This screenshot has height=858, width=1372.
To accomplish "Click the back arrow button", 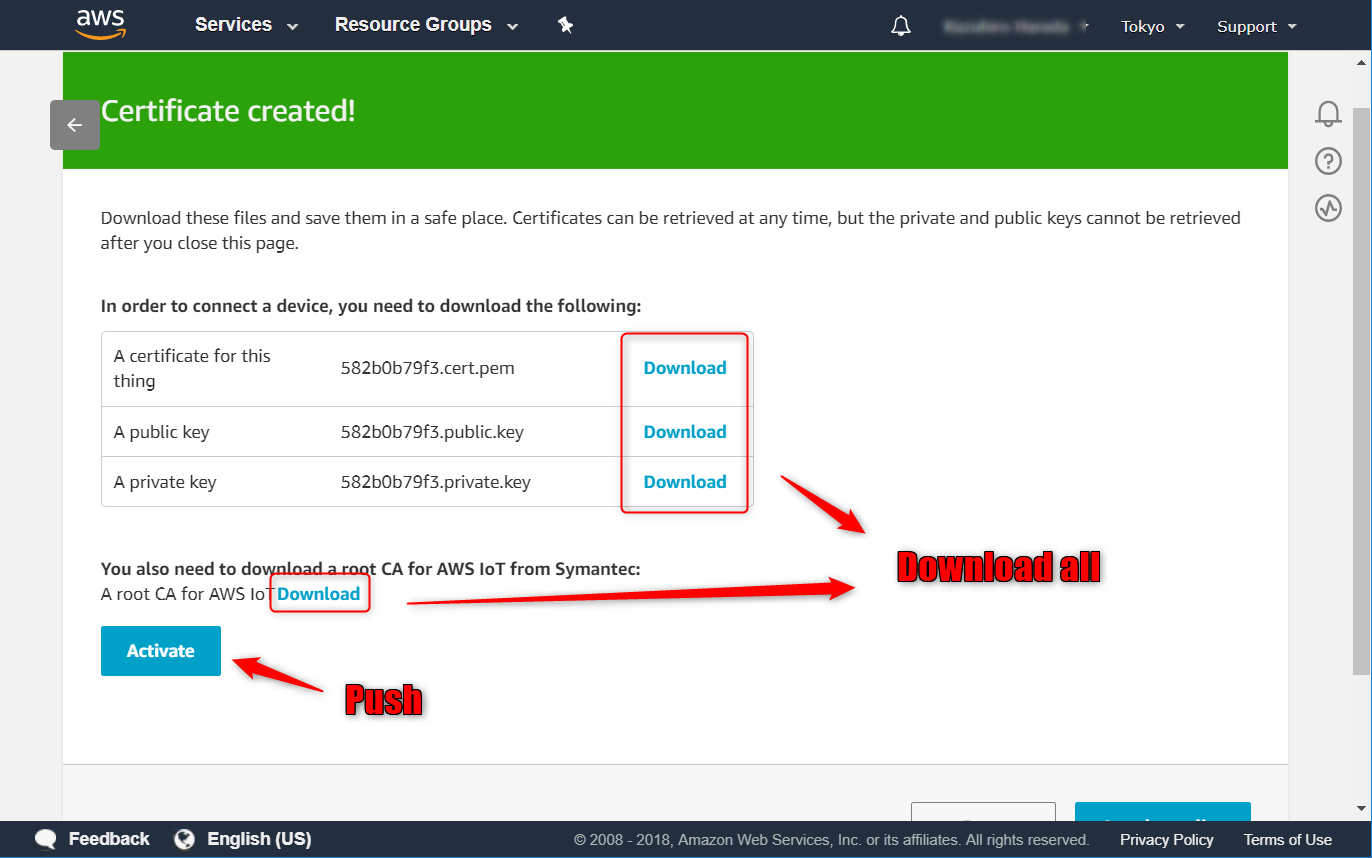I will point(75,125).
